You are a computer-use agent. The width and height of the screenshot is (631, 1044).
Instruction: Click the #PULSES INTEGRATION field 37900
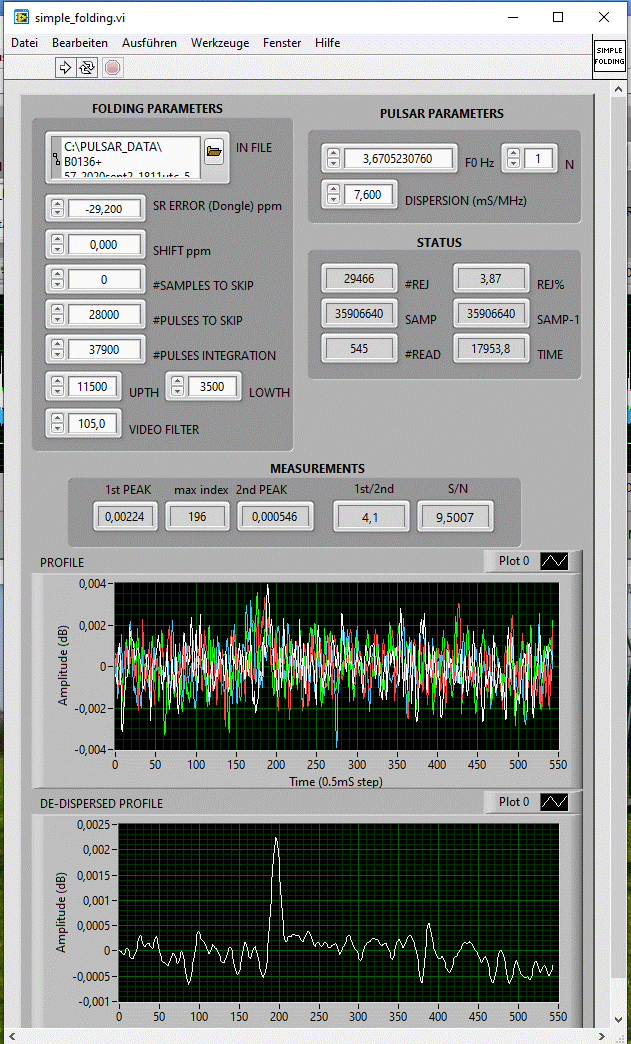coord(105,349)
